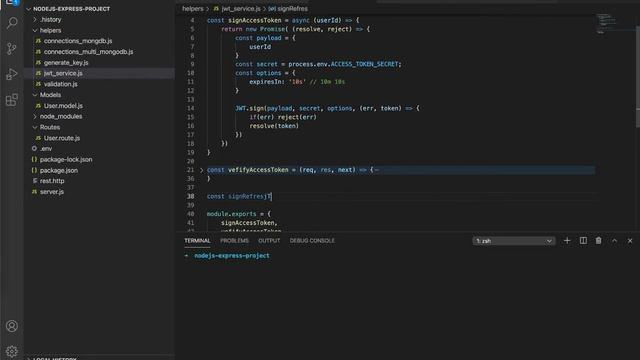The width and height of the screenshot is (640, 360).
Task: Click line number 19 in gutter
Action: pyautogui.click(x=191, y=152)
